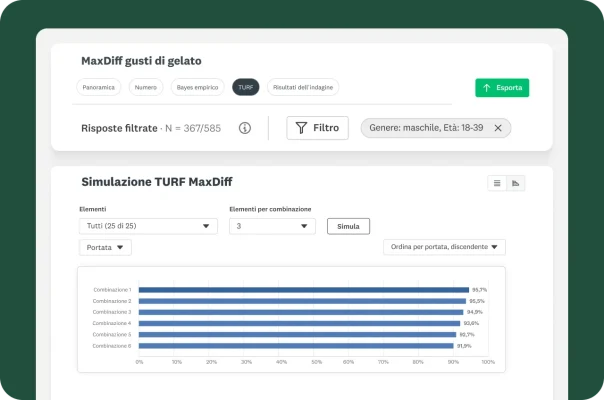Click the Combinazione 6 bar in chart
Viewport: 604px width, 400px height.
pyautogui.click(x=296, y=345)
